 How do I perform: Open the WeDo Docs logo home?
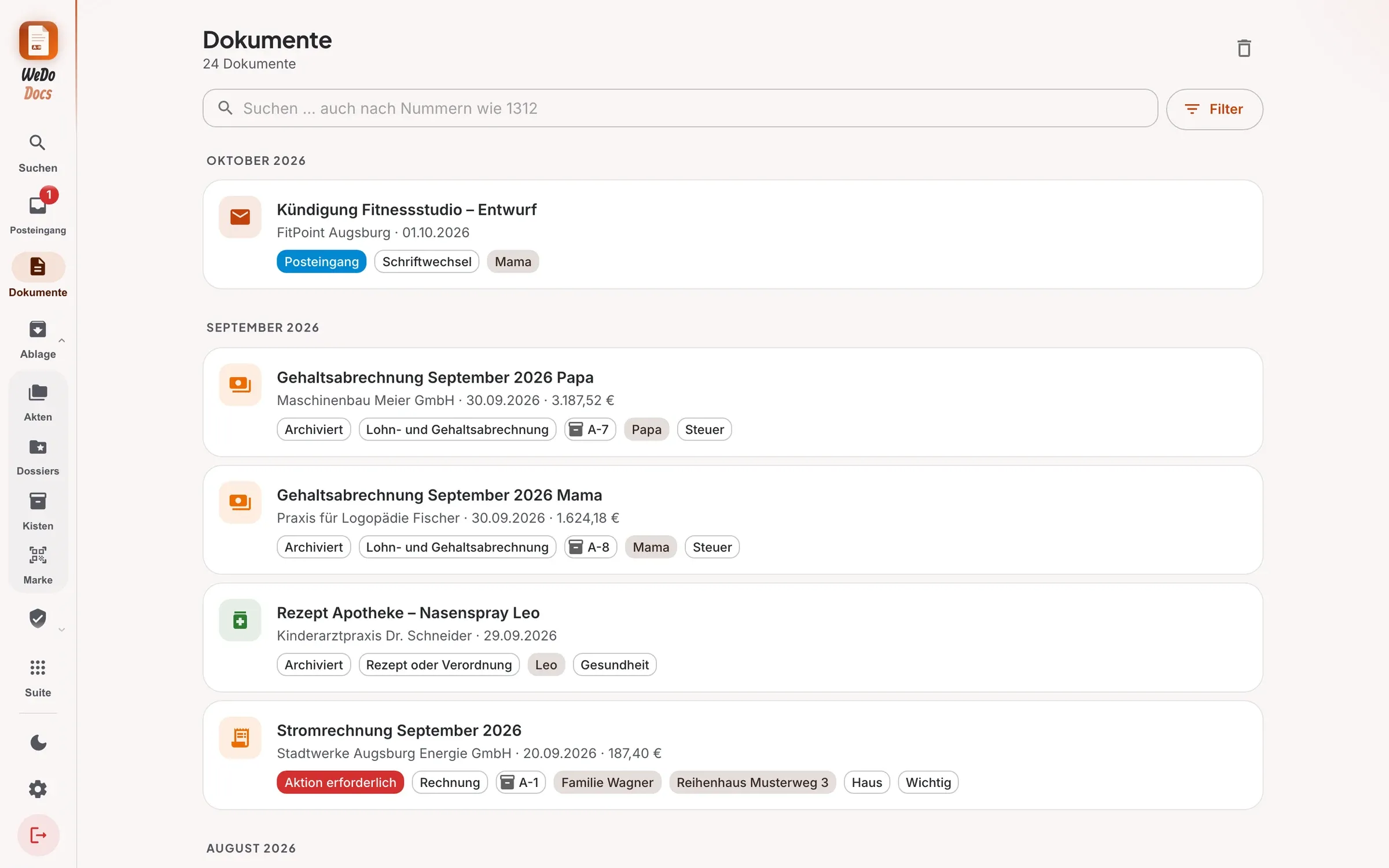tap(38, 61)
